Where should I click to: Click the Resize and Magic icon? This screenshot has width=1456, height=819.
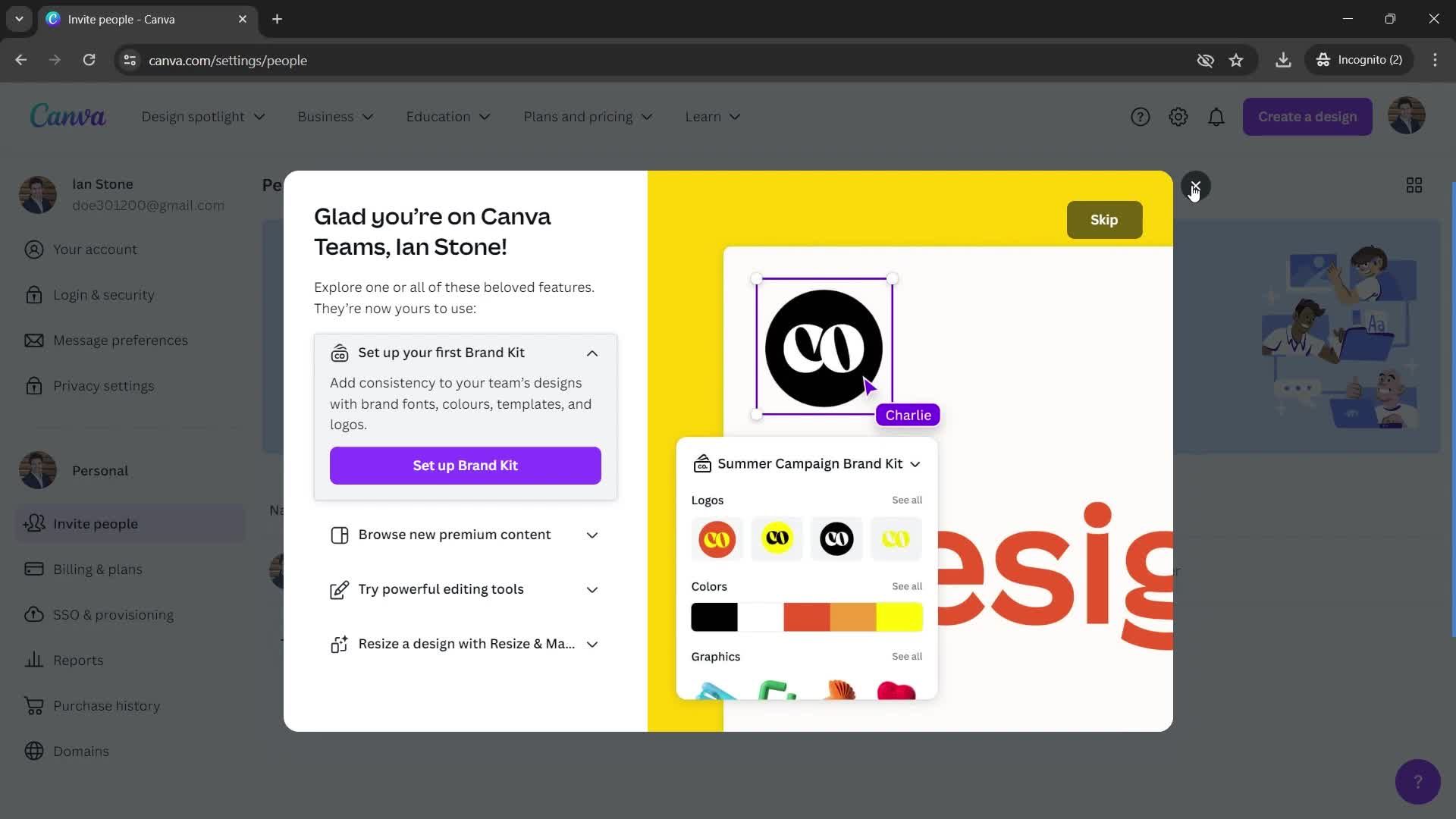click(339, 644)
